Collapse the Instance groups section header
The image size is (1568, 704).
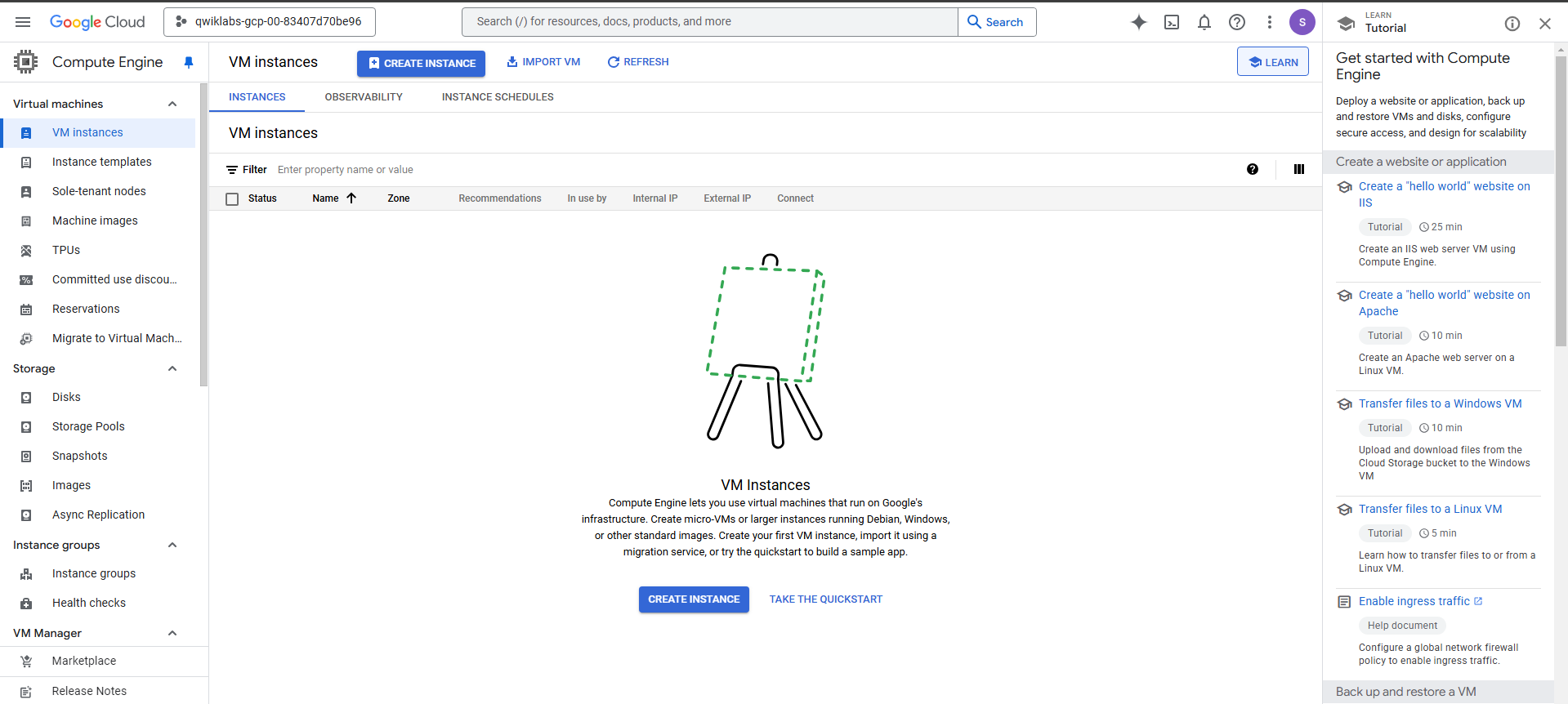172,545
